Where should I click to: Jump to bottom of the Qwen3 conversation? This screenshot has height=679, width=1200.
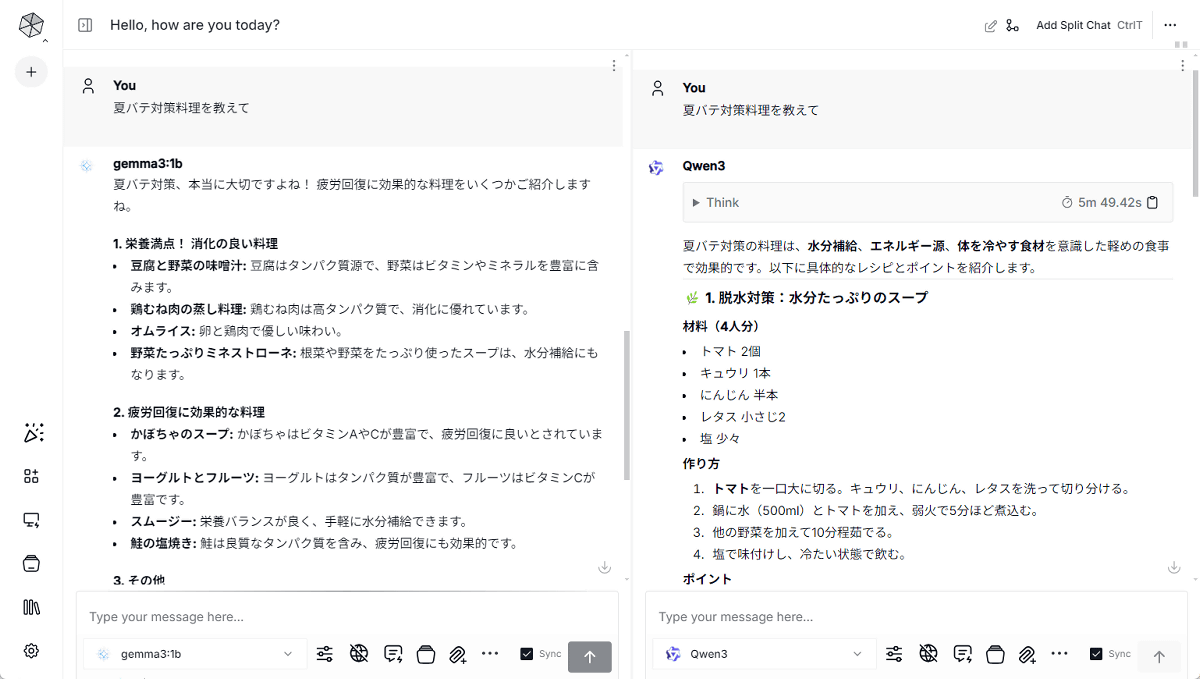(x=1174, y=567)
